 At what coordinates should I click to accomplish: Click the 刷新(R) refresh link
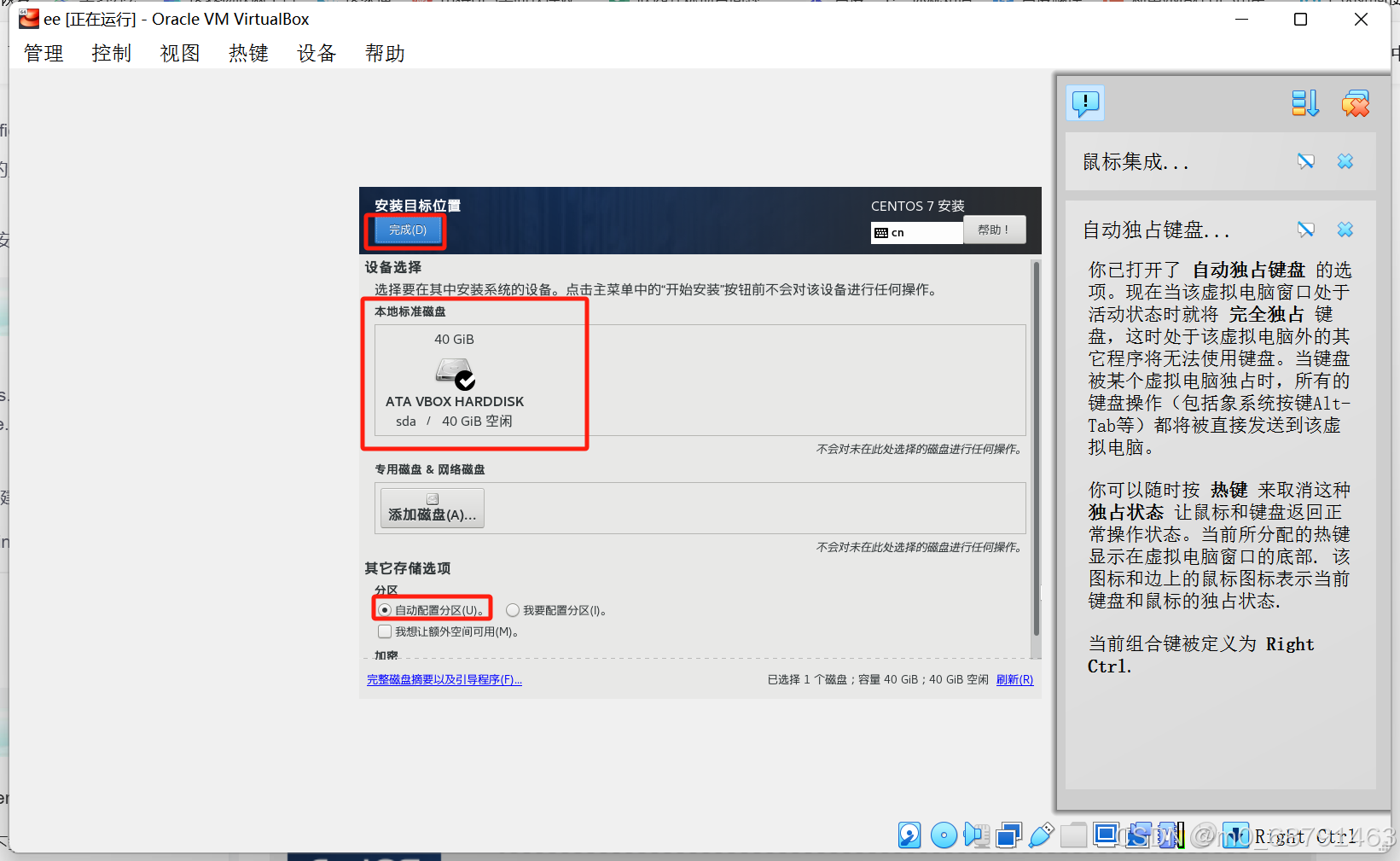[x=1014, y=679]
